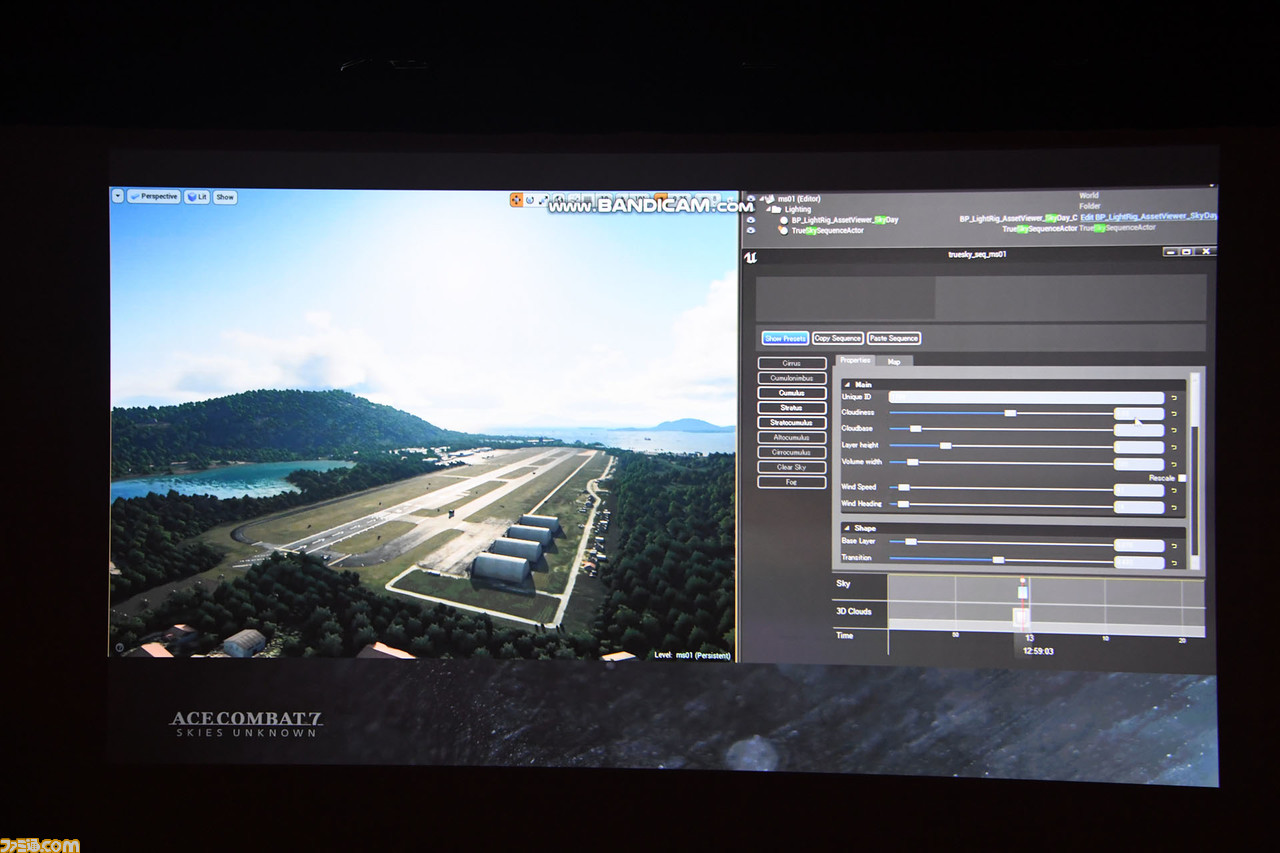Reset the Transition value to default
This screenshot has width=1280, height=853.
tap(1174, 562)
